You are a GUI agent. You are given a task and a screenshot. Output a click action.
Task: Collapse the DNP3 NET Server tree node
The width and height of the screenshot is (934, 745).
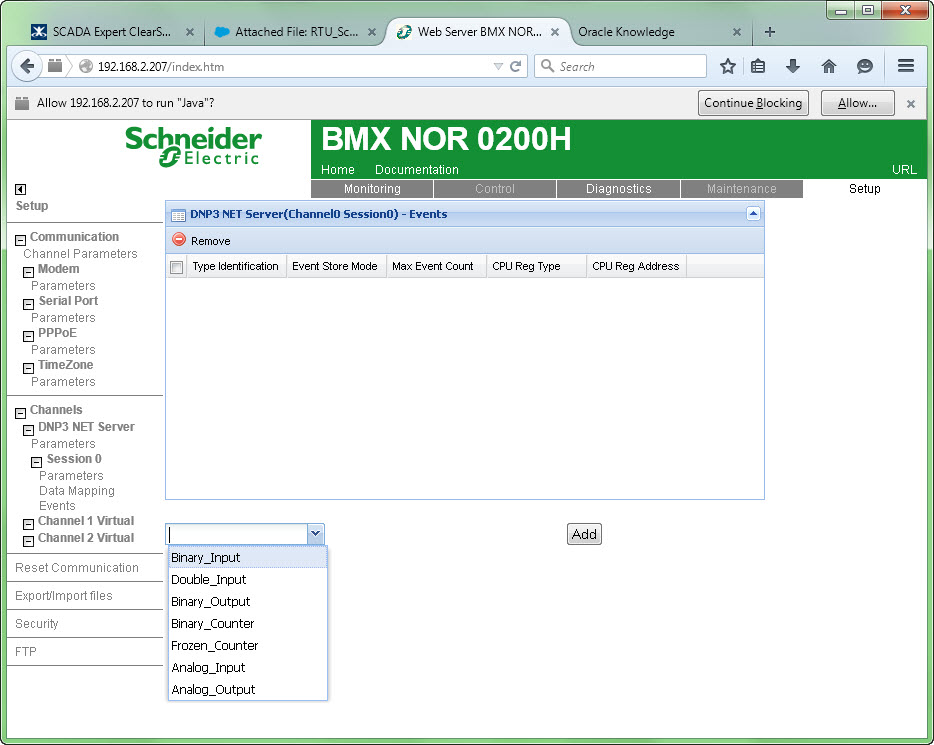click(28, 430)
